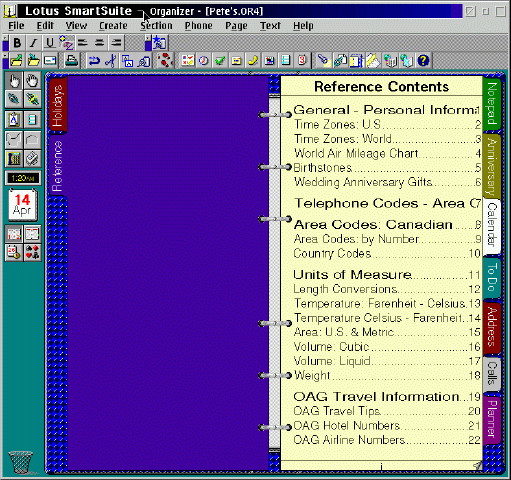Click the red footprints icon
This screenshot has height=480, width=511.
pyautogui.click(x=165, y=61)
